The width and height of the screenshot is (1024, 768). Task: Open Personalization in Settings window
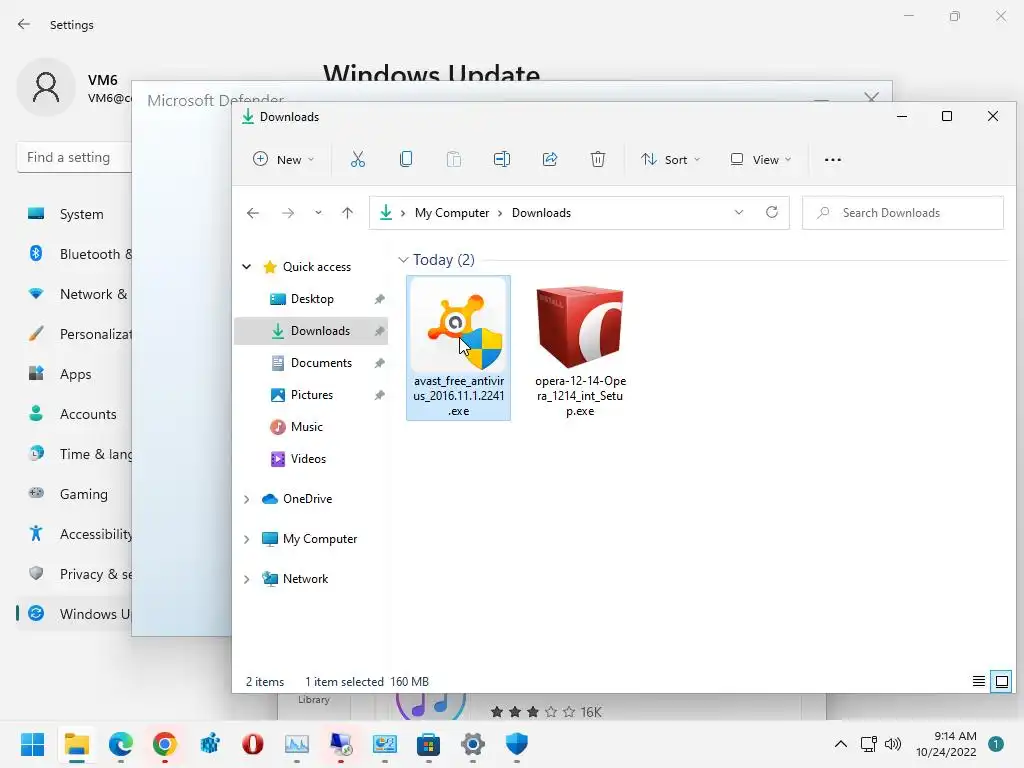[x=74, y=334]
